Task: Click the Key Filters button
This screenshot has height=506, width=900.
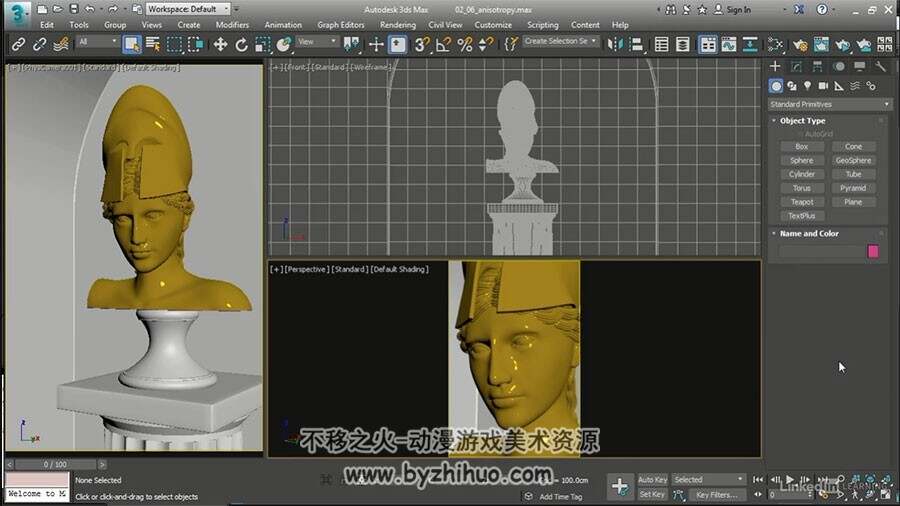Action: (716, 495)
